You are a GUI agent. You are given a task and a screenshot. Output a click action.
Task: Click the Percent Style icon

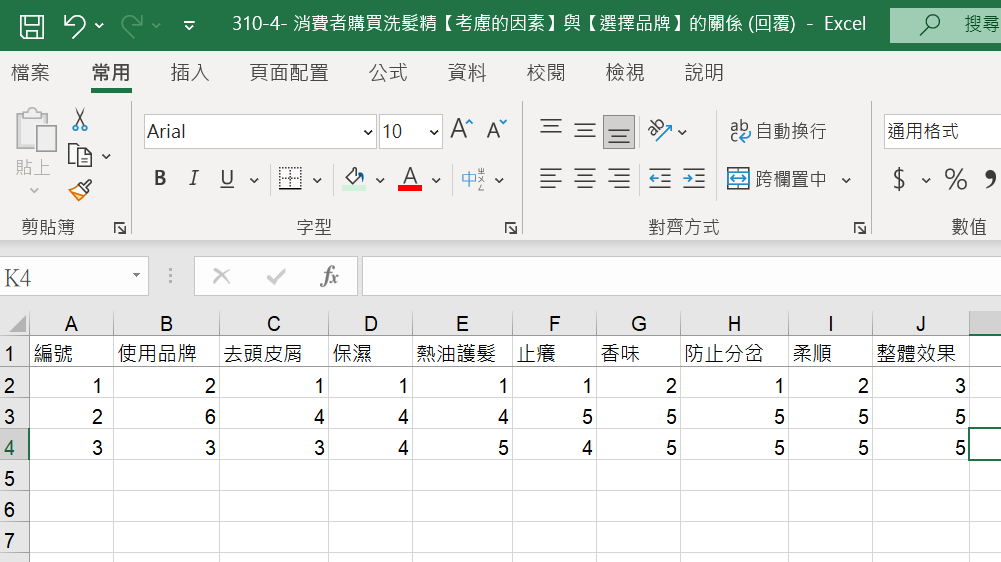coord(956,180)
